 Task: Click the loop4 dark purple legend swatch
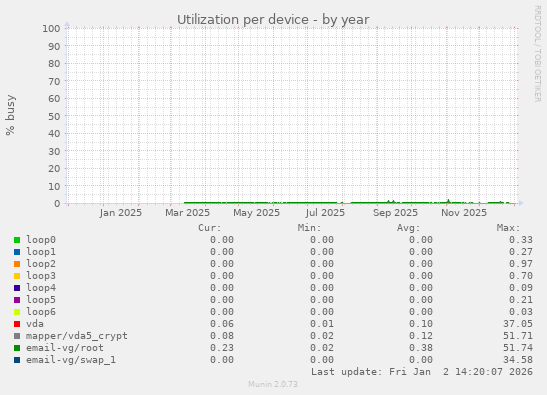(17, 288)
